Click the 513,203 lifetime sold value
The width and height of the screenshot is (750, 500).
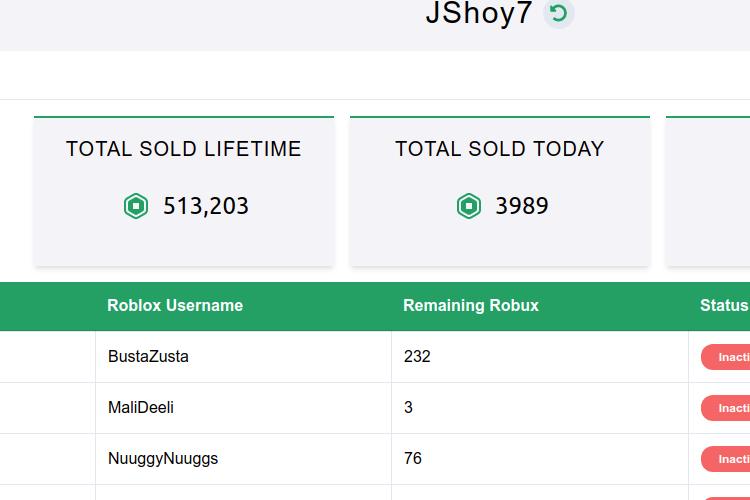(x=206, y=206)
